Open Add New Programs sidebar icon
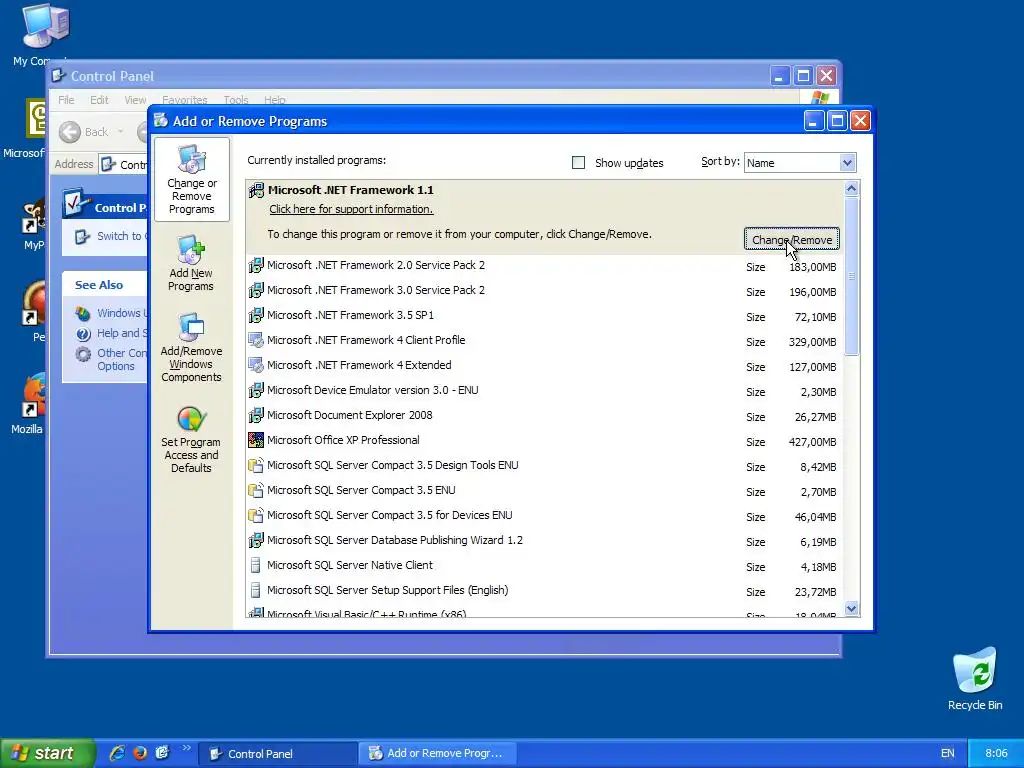Image resolution: width=1024 pixels, height=768 pixels. tap(191, 249)
